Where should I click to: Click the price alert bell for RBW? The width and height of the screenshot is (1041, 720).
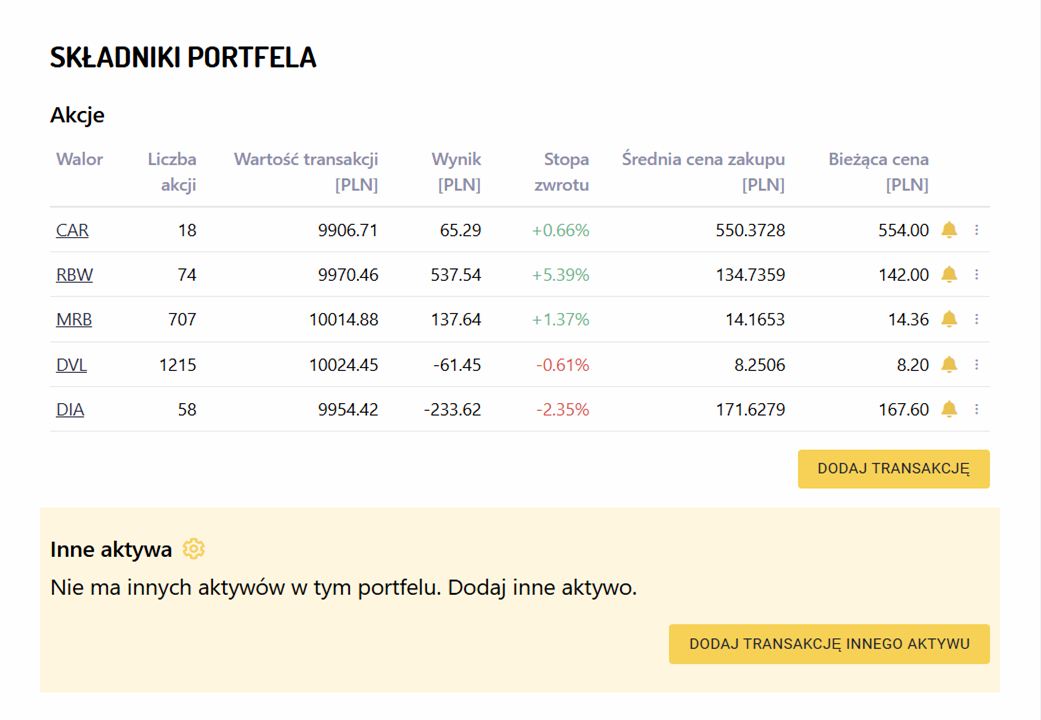point(949,275)
